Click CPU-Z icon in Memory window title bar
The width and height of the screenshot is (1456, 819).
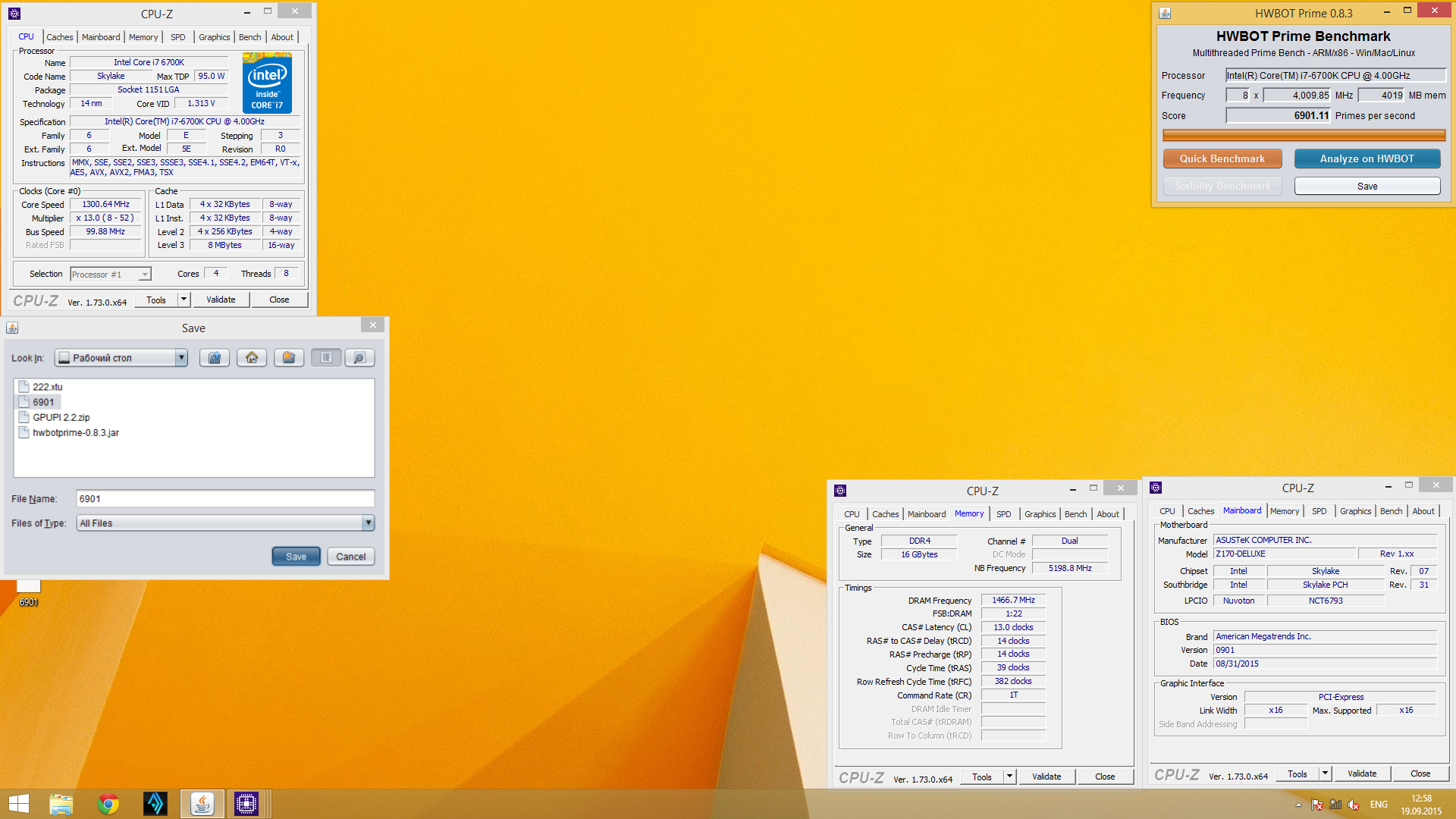click(x=839, y=491)
